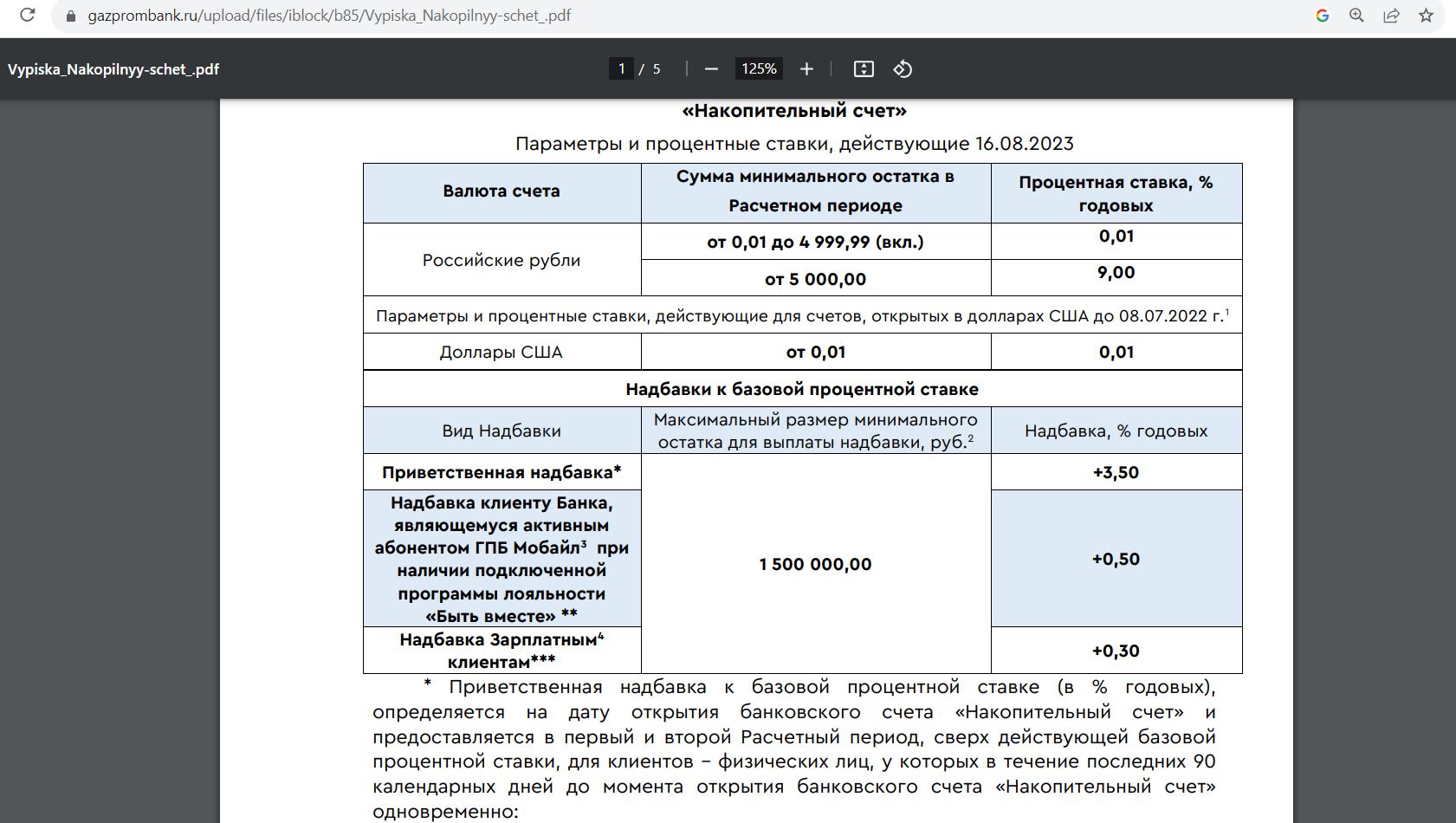Bookmark this page with star icon
This screenshot has height=823, width=1456.
pyautogui.click(x=1426, y=16)
